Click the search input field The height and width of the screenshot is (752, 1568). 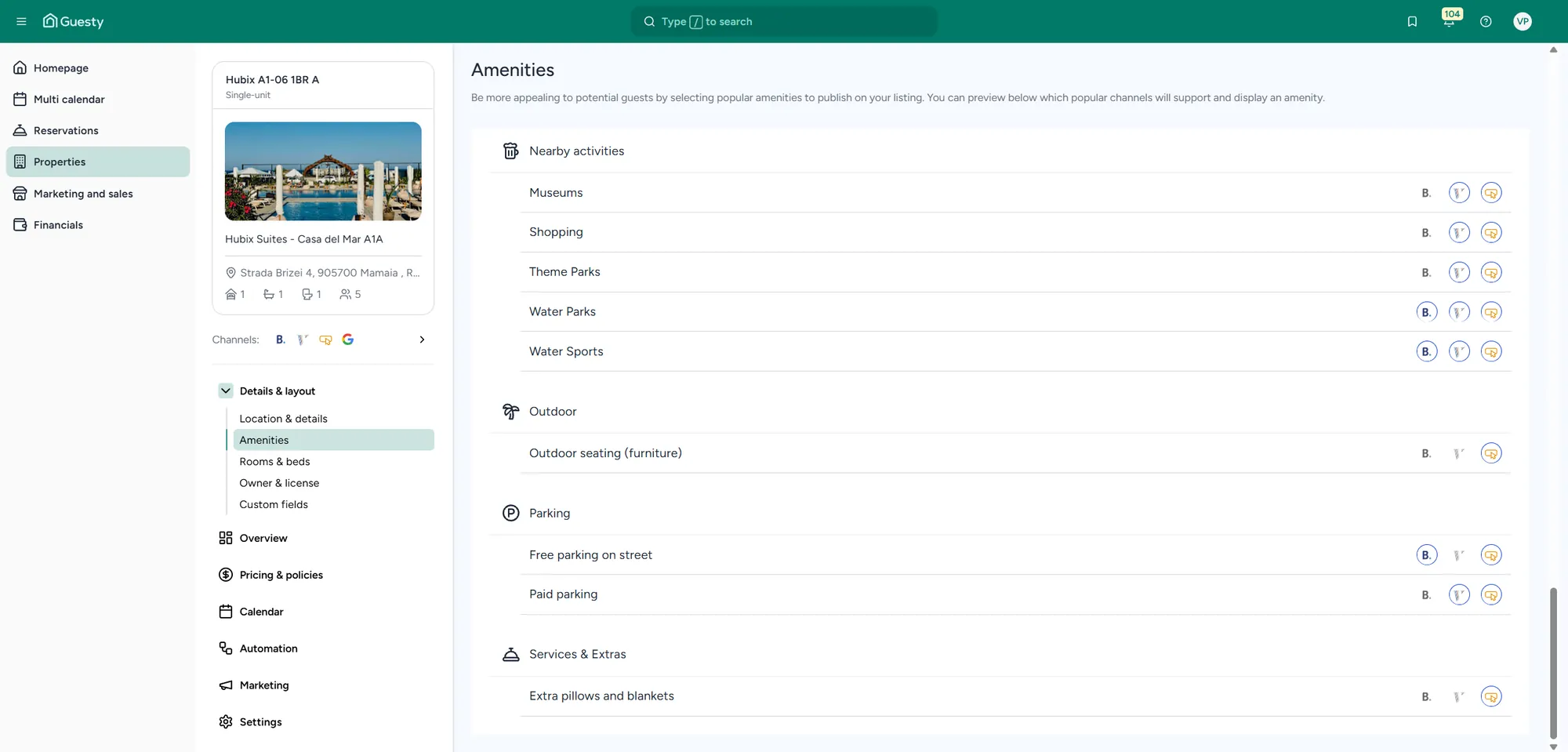784,21
